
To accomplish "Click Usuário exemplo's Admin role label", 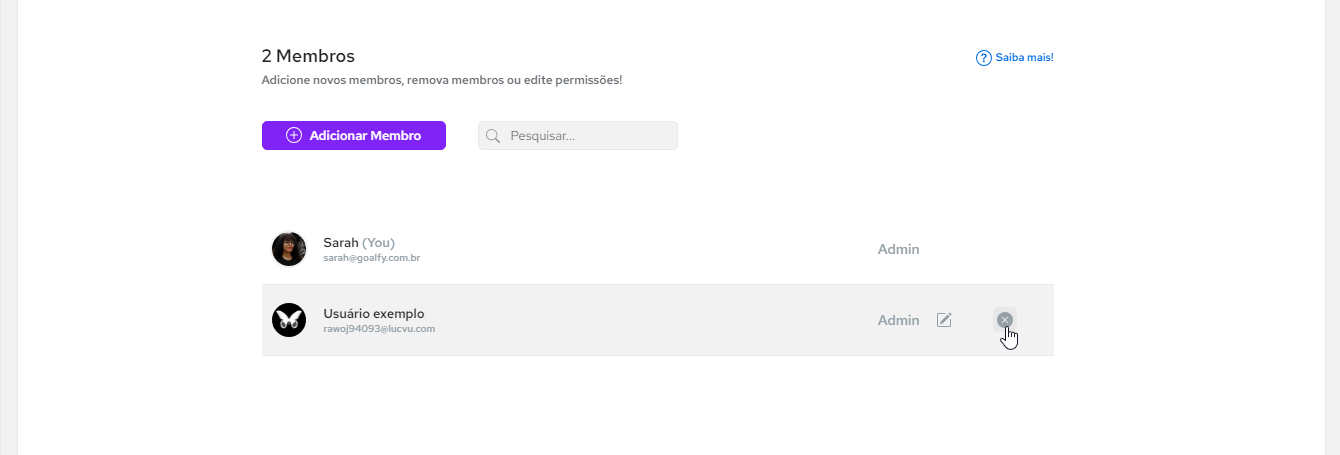I will 898,320.
